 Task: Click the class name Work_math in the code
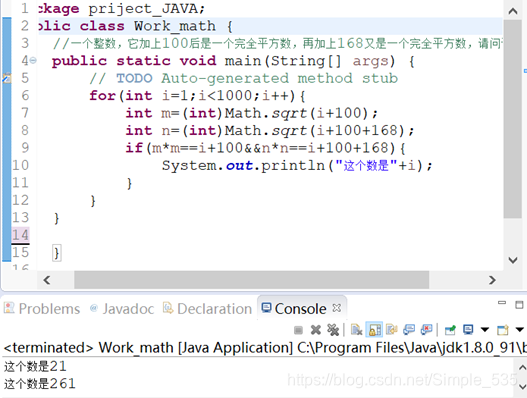pyautogui.click(x=175, y=26)
